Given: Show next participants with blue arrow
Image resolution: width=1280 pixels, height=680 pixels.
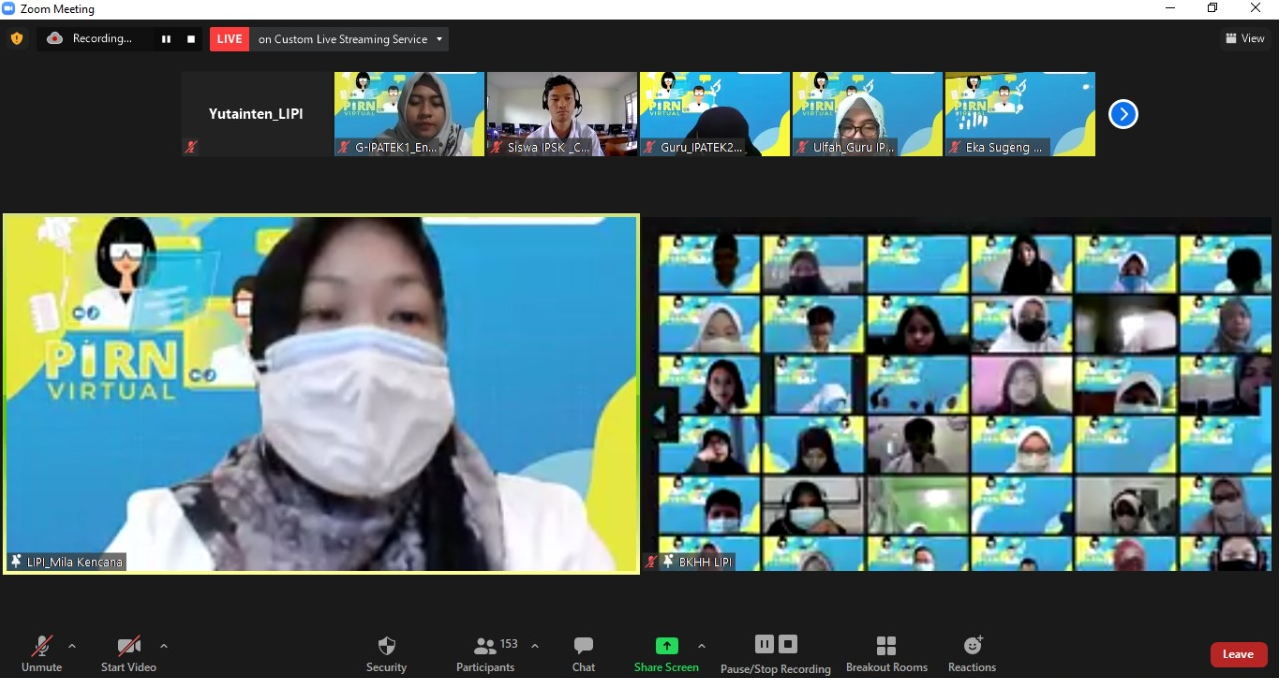Looking at the screenshot, I should (1123, 114).
